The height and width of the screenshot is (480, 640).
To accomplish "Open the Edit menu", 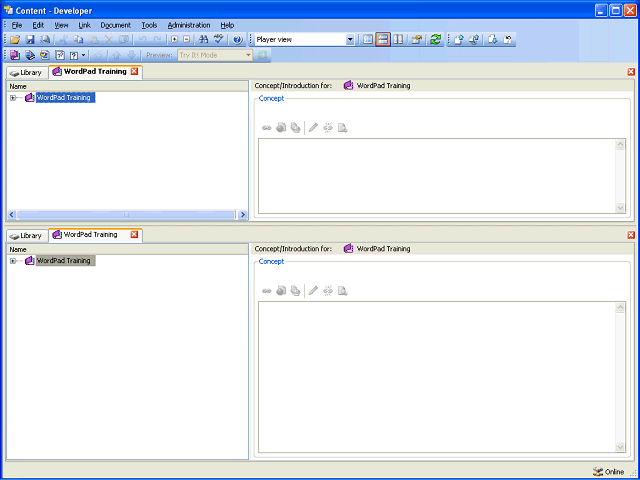I will (38, 25).
